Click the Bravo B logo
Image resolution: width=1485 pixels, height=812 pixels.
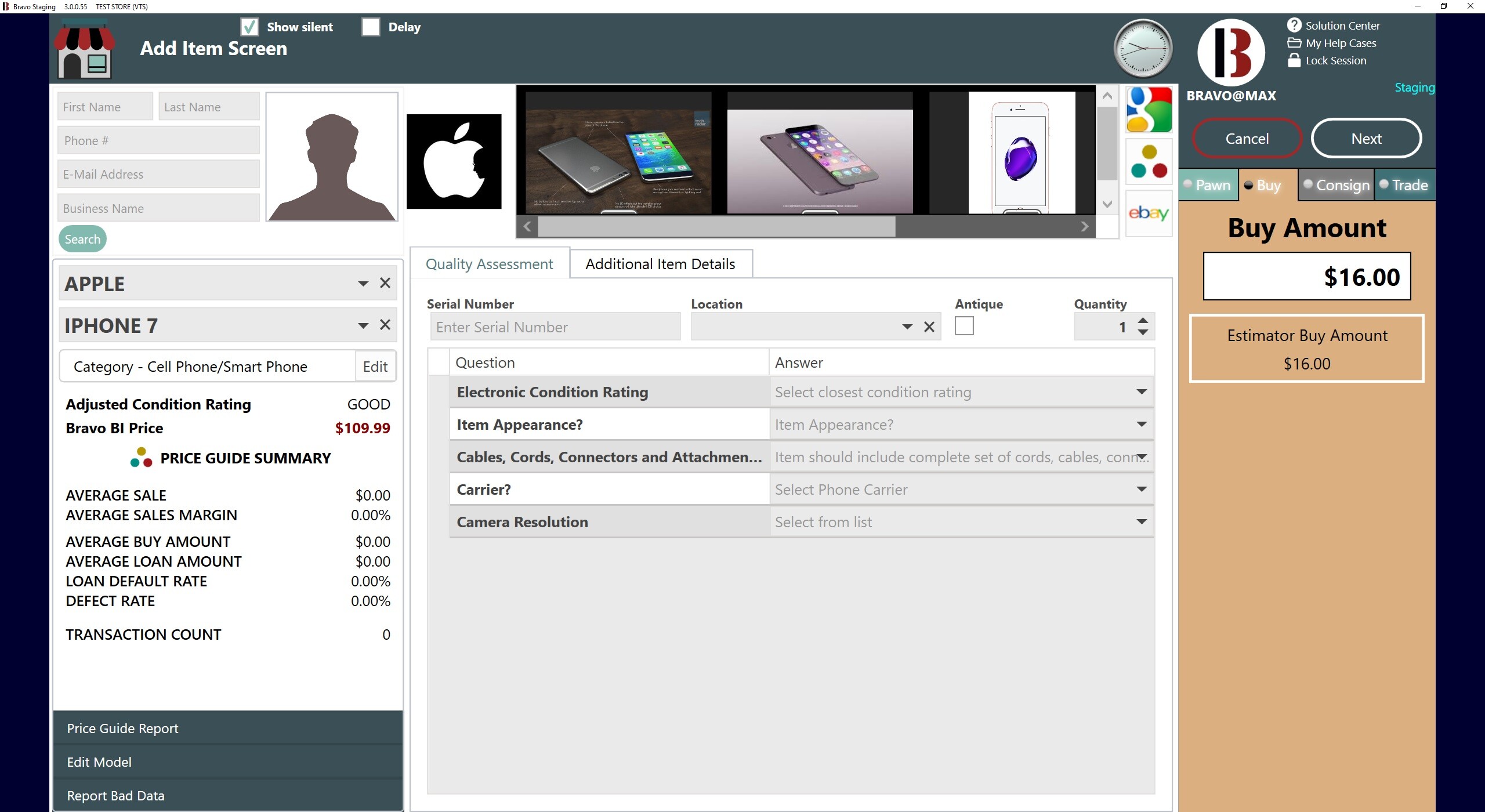click(x=1231, y=52)
